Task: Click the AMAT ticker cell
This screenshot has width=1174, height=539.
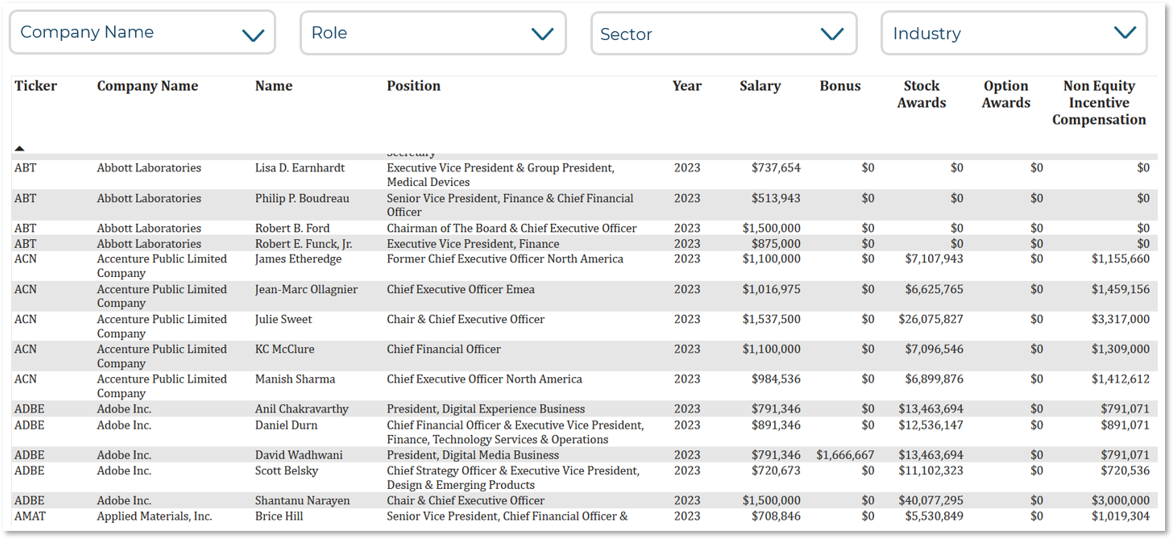Action: tap(31, 517)
